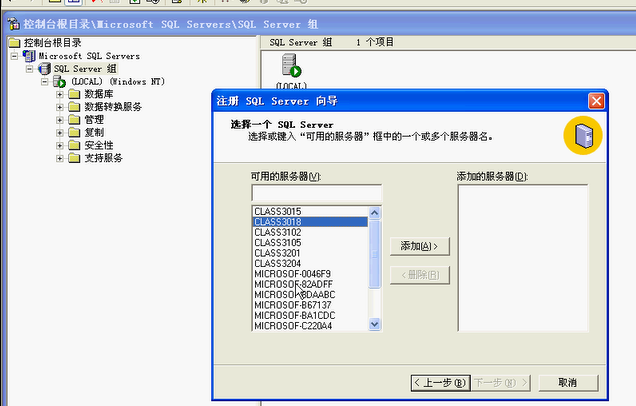Screen dimensions: 636x406
Task: Cancel the wizard with 取消
Action: (568, 382)
